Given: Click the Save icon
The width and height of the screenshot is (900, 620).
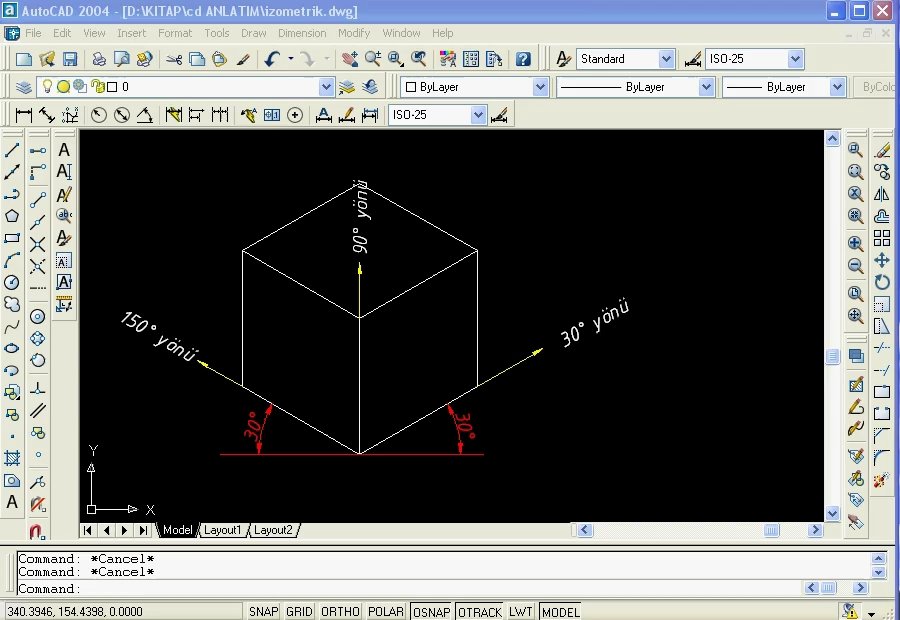Looking at the screenshot, I should point(69,59).
